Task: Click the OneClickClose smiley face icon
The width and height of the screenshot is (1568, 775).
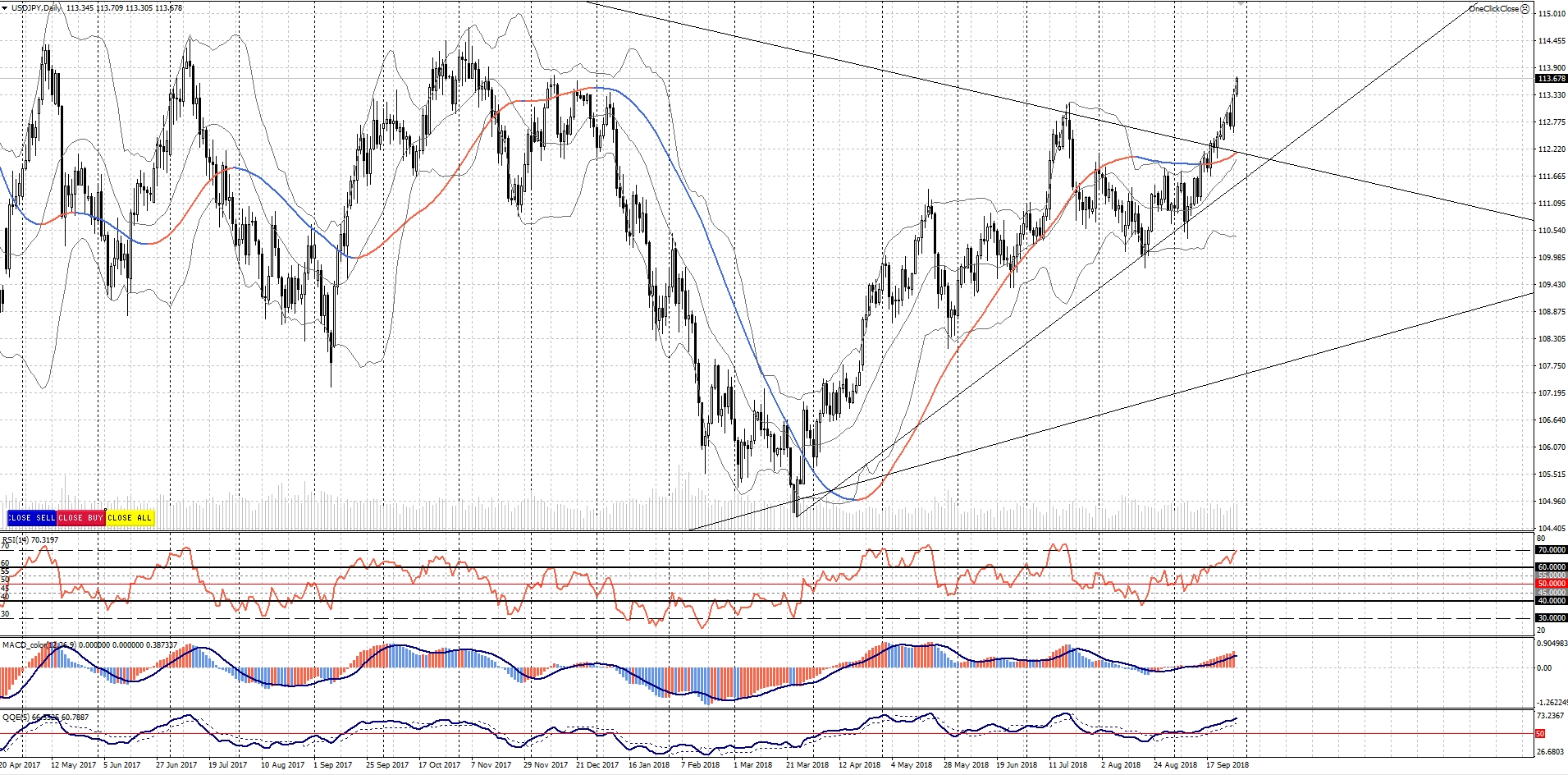Action: [1525, 9]
